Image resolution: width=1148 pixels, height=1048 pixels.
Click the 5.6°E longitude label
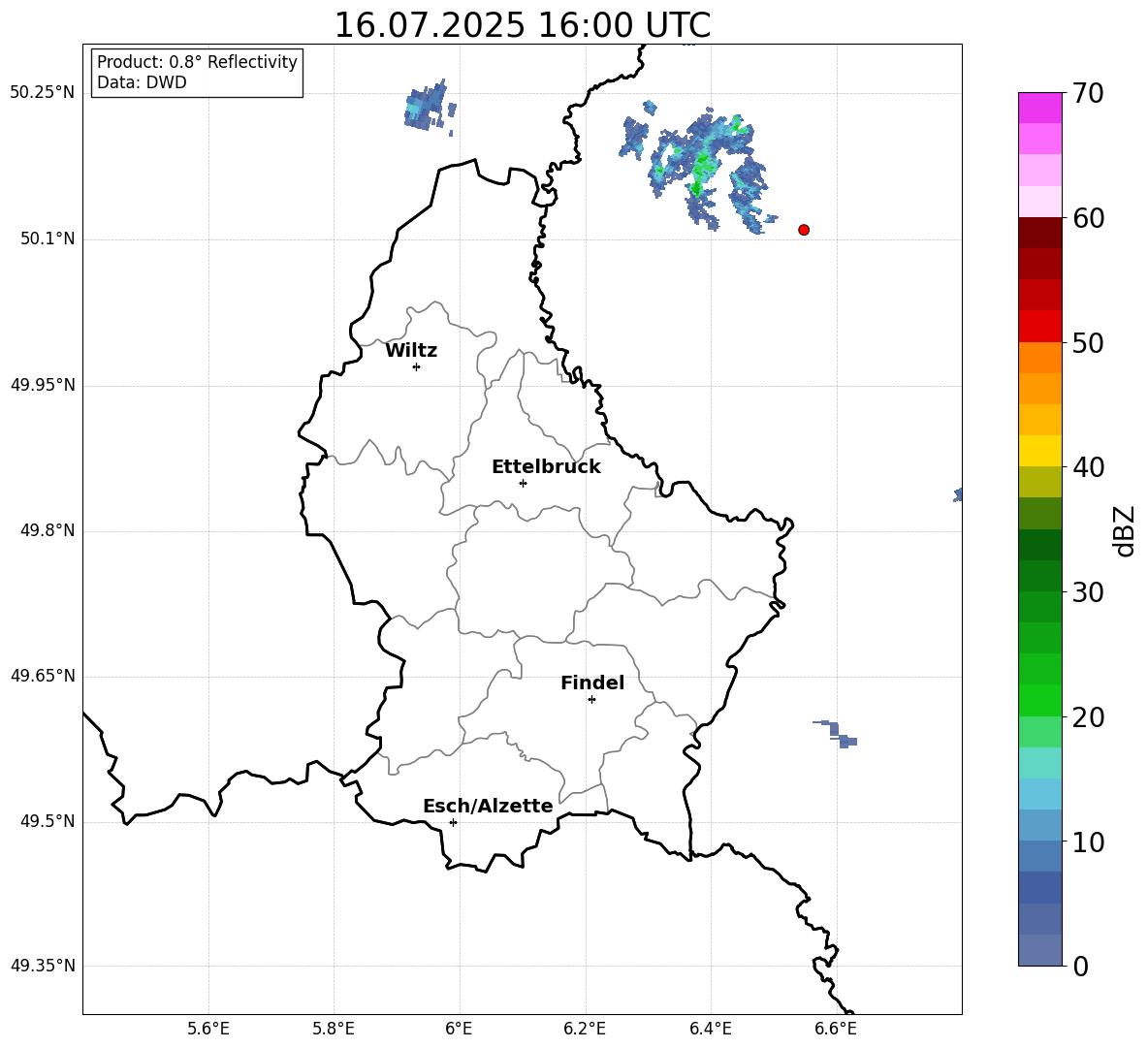pyautogui.click(x=208, y=1030)
